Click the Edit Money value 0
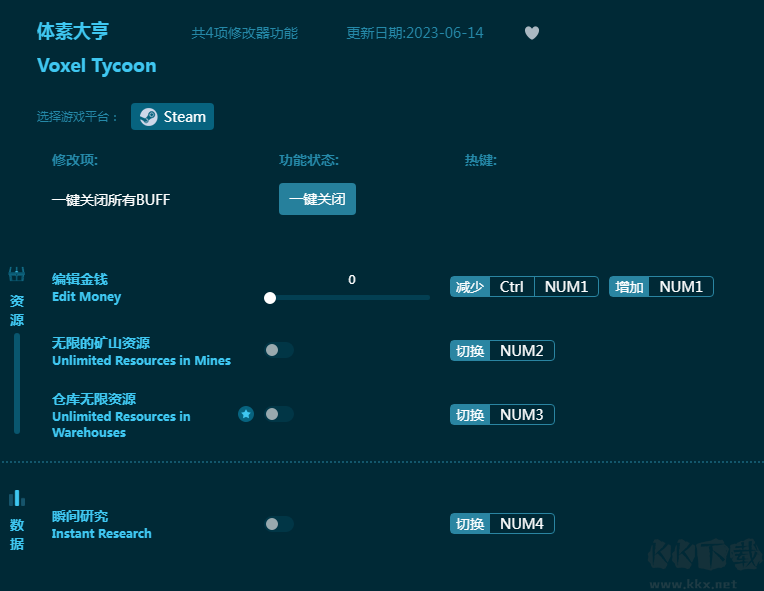The height and width of the screenshot is (591, 764). click(x=352, y=280)
